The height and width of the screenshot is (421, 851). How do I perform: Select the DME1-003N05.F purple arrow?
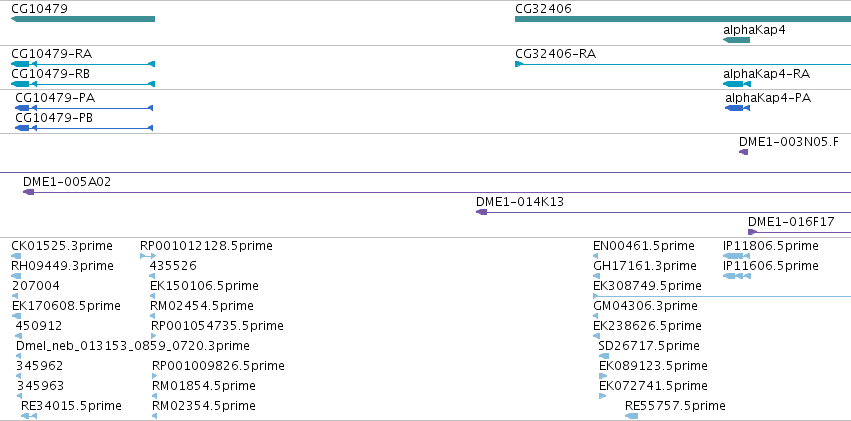(744, 152)
